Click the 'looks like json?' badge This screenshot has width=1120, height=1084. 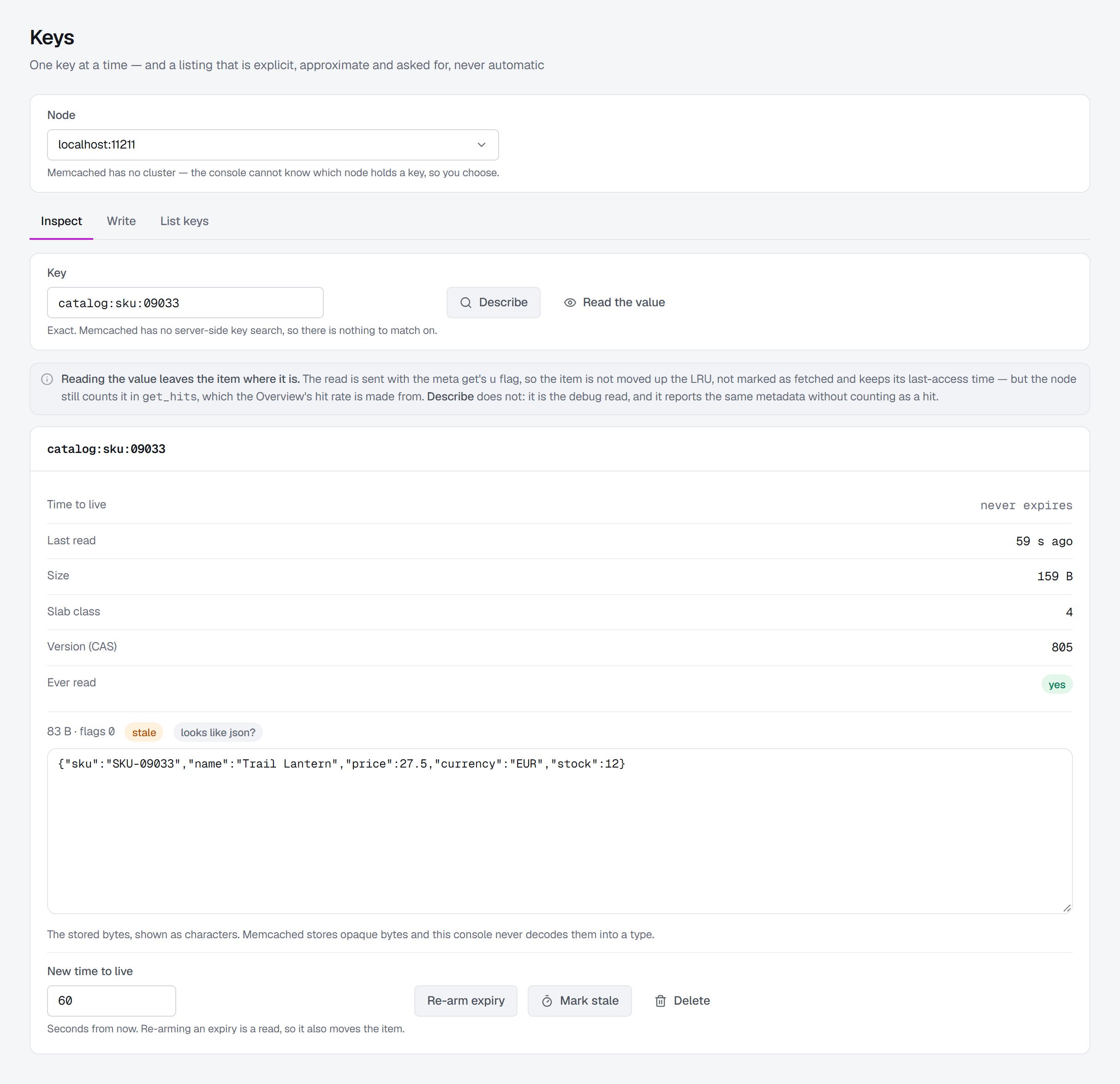218,733
